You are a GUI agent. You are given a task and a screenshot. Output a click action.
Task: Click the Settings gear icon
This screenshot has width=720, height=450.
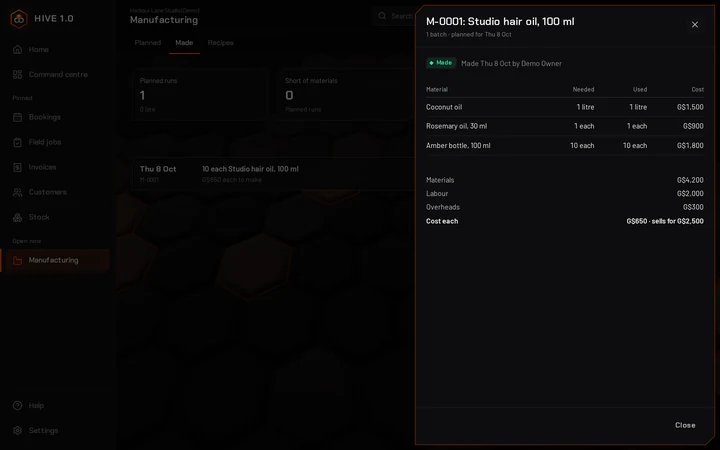[17, 430]
